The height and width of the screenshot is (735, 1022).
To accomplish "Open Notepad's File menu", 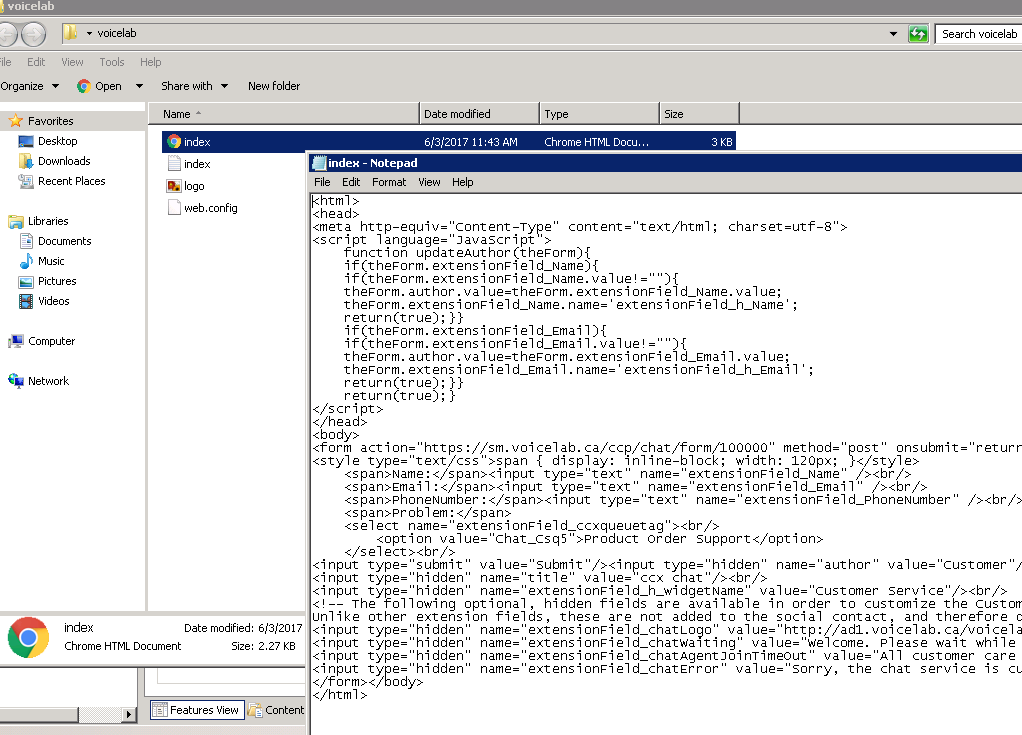I will [322, 182].
